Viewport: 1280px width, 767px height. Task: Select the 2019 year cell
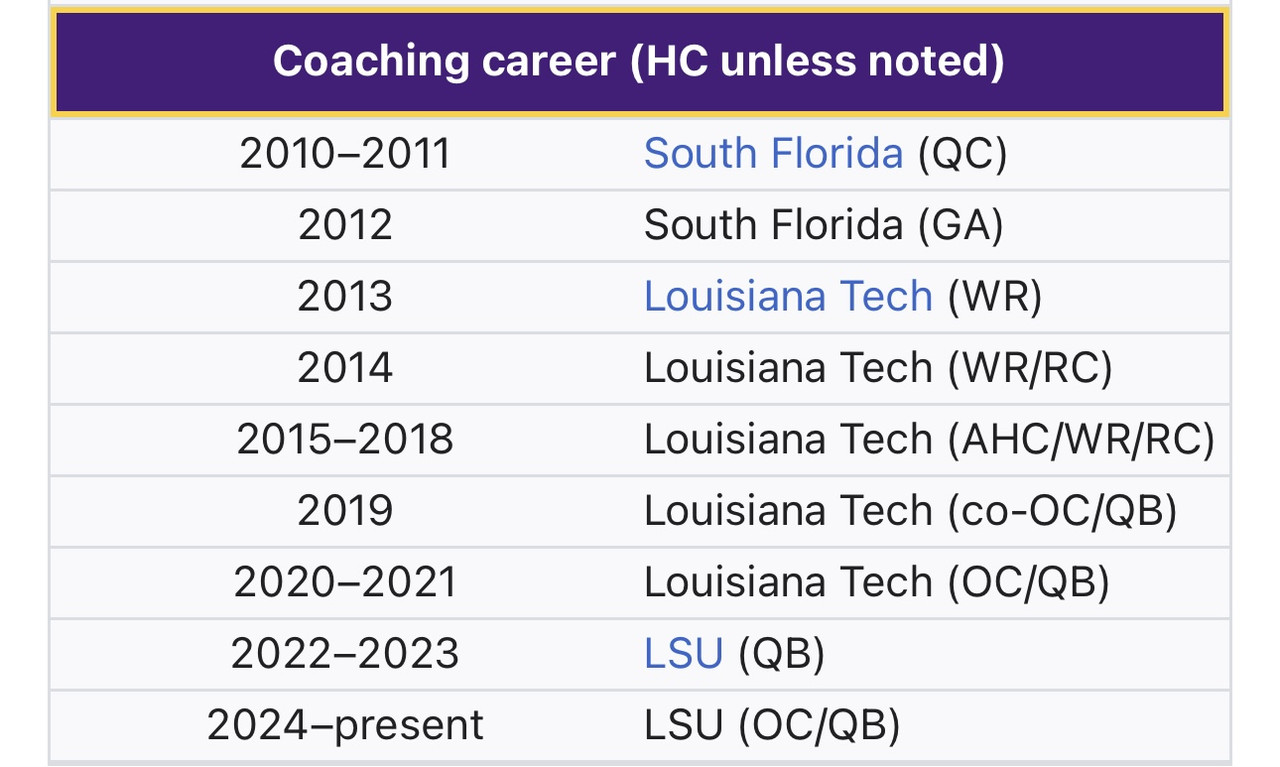[x=345, y=512]
